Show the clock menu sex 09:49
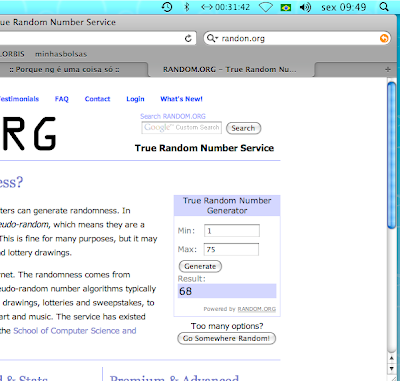Viewport: 400px width, 381px height. click(x=343, y=7)
